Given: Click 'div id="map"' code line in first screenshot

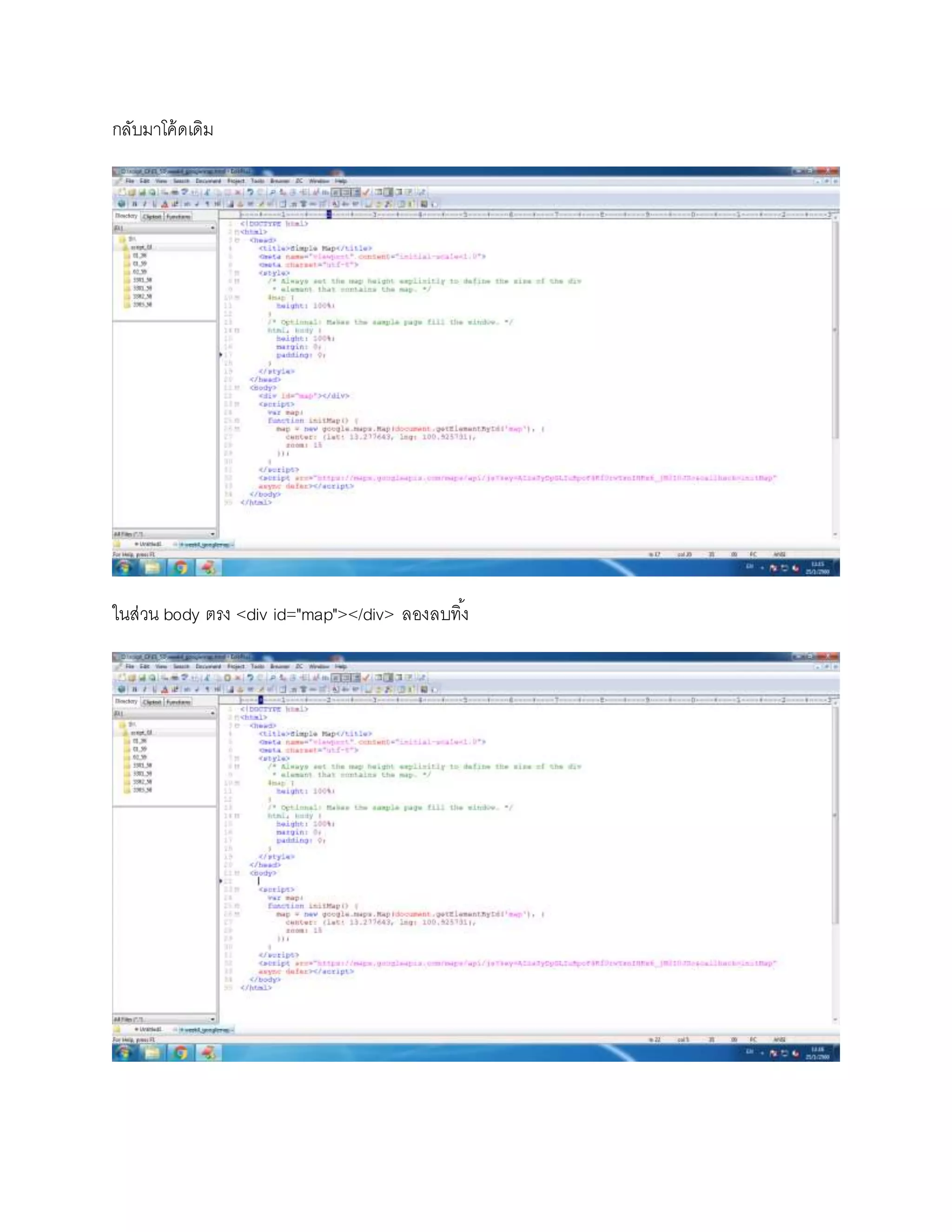Looking at the screenshot, I should (304, 396).
